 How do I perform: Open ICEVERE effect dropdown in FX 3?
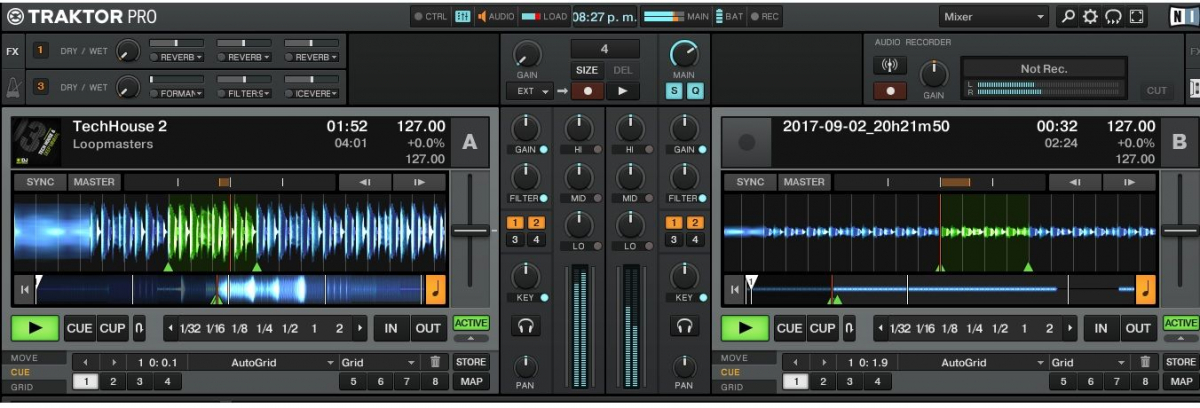pyautogui.click(x=312, y=93)
